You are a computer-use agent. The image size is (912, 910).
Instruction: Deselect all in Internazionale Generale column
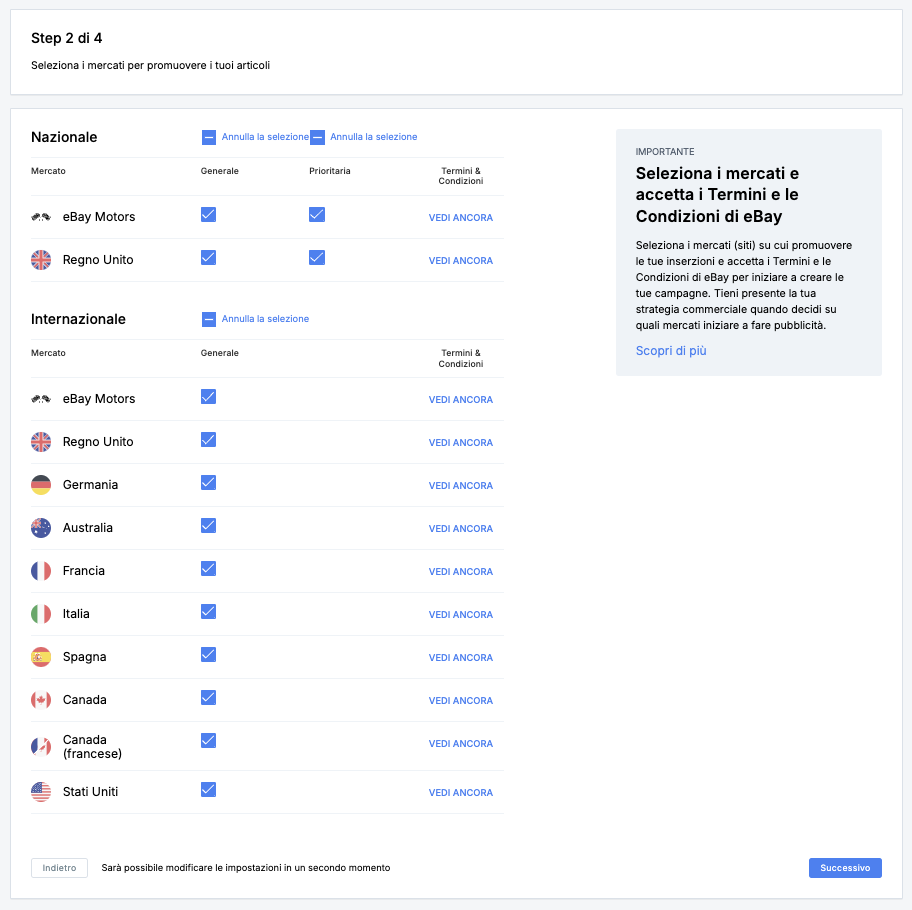[209, 319]
